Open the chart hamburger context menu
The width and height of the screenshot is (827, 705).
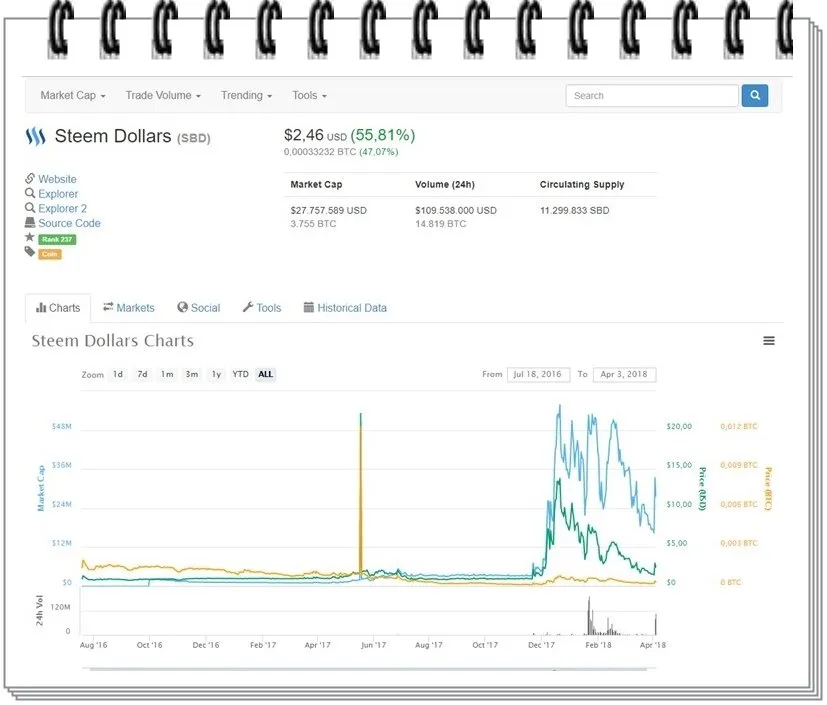tap(769, 341)
